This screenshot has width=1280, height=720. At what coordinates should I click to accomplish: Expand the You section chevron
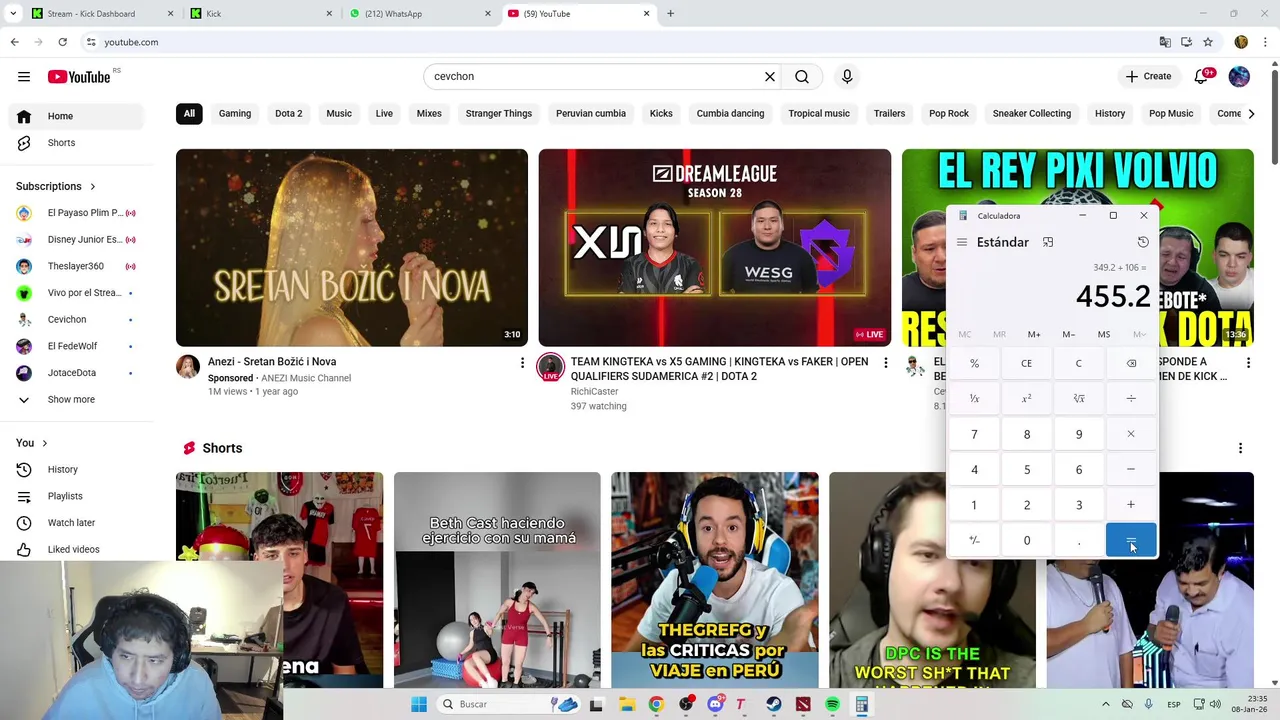click(x=44, y=443)
